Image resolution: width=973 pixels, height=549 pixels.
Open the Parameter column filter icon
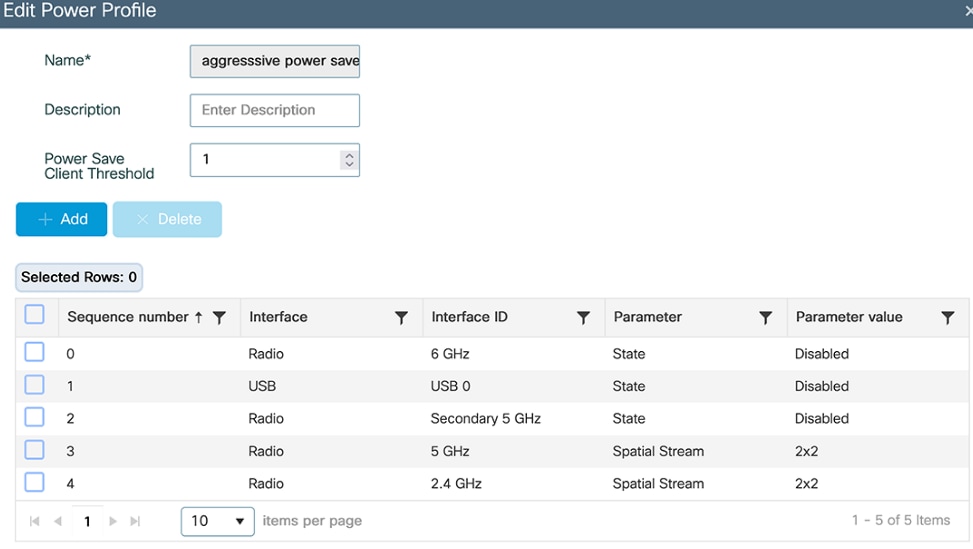[766, 318]
